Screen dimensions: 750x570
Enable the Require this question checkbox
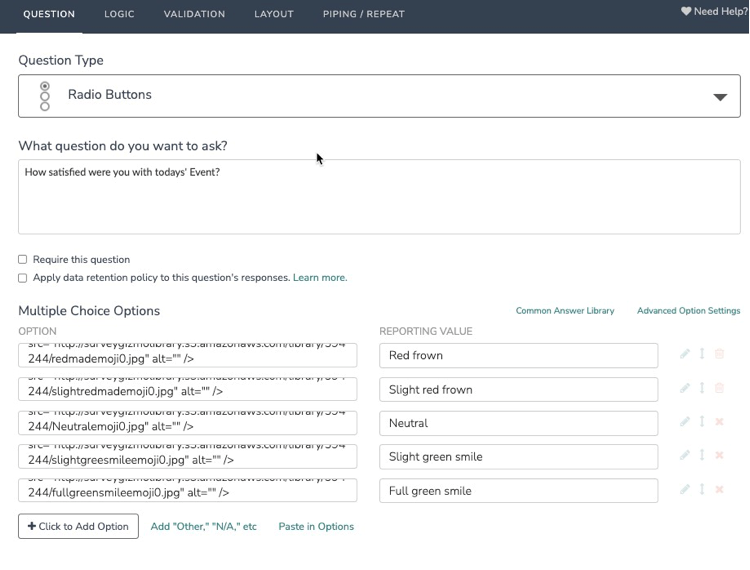pos(23,259)
